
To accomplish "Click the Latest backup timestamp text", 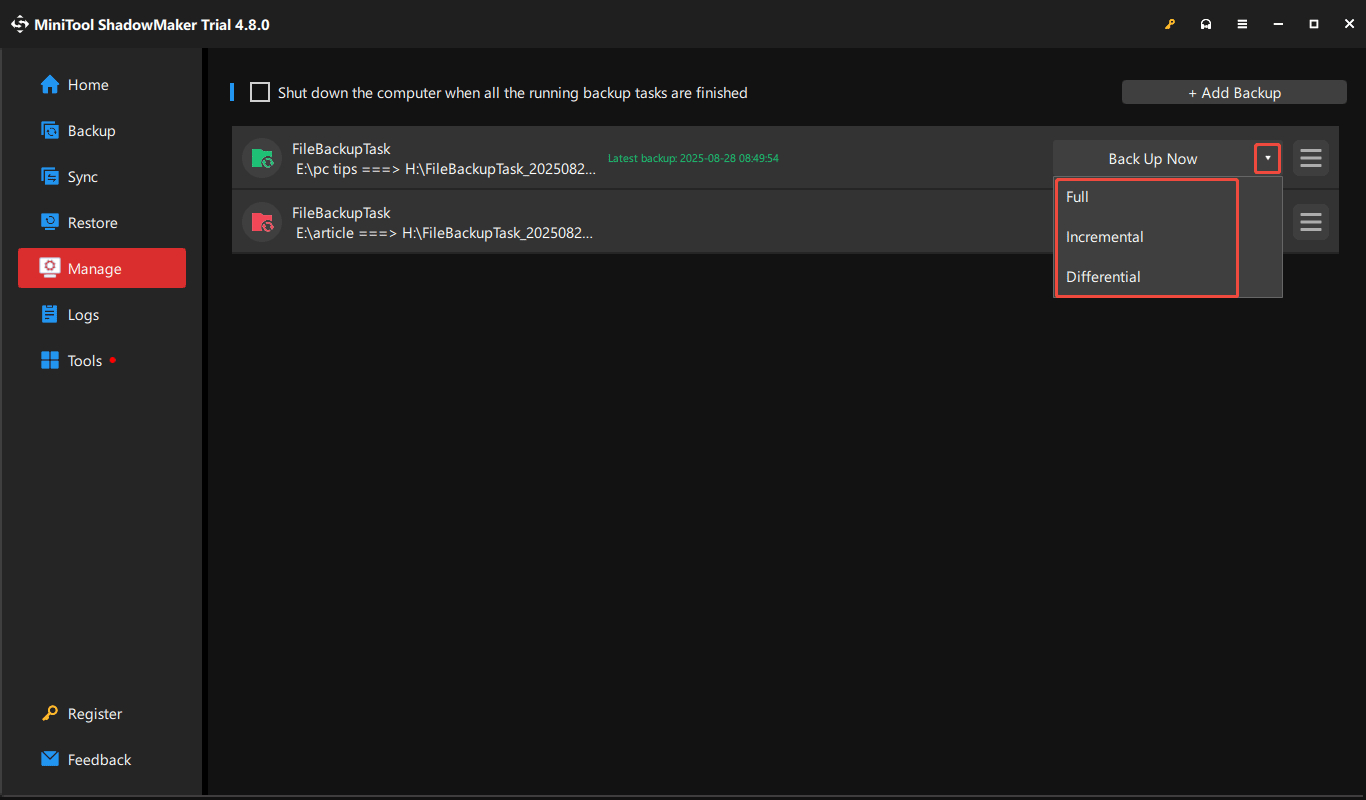I will [x=693, y=158].
